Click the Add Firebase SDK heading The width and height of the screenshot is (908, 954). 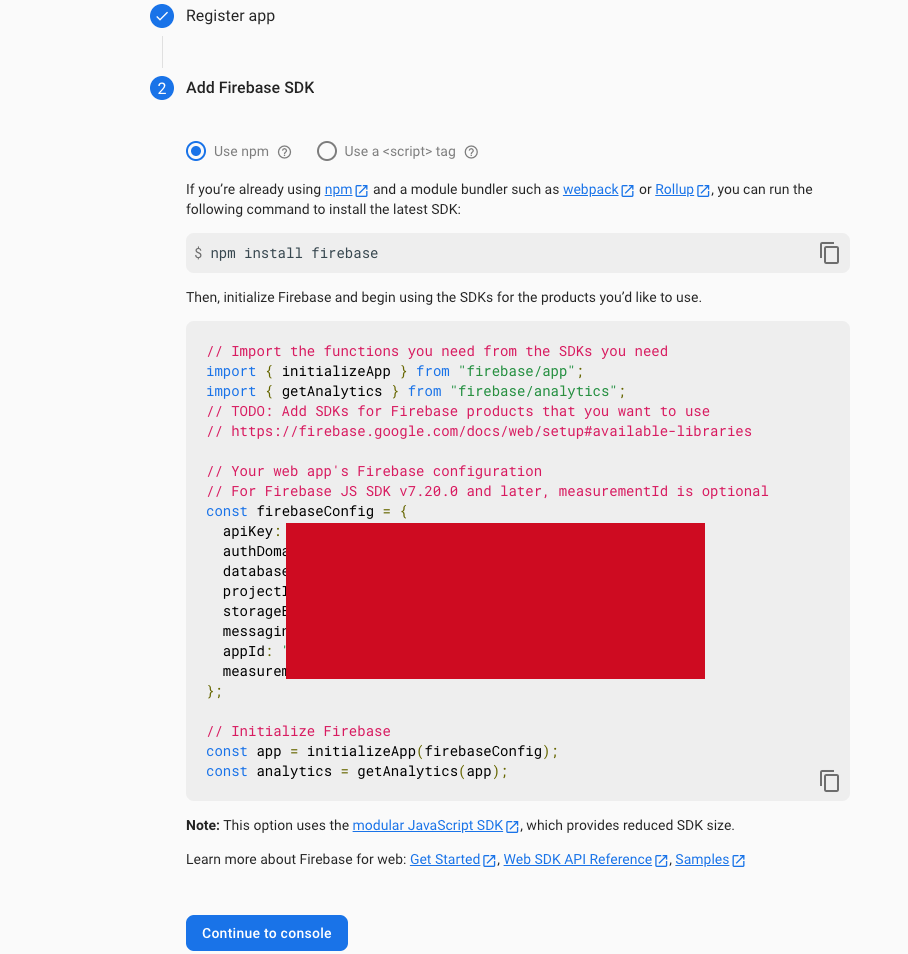[x=250, y=88]
